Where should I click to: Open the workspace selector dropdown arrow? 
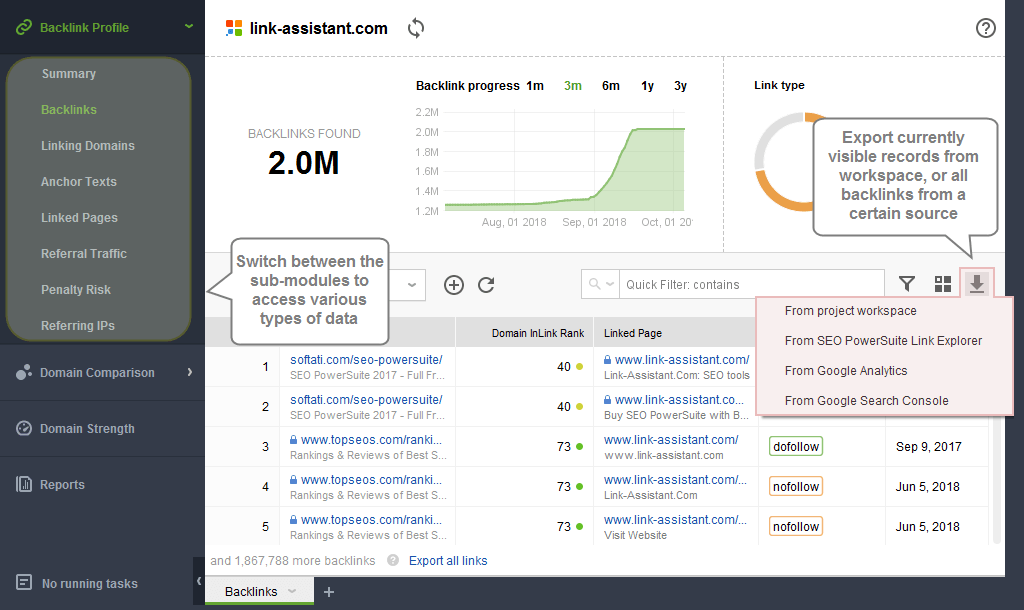(x=411, y=285)
